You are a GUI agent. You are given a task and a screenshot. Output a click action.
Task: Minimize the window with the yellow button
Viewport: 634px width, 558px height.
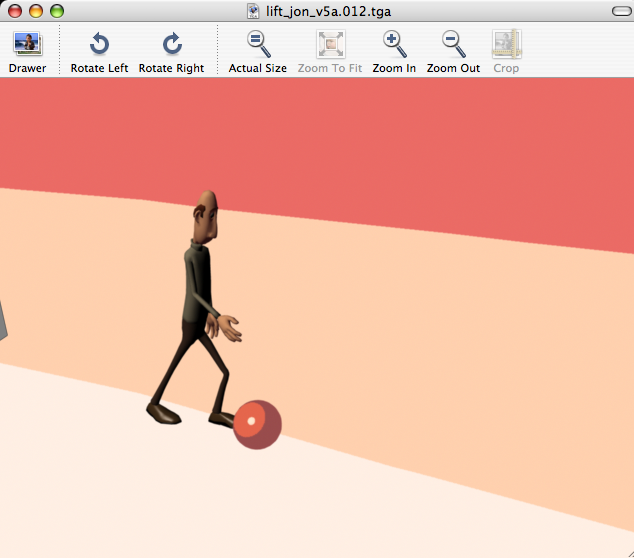[x=36, y=11]
